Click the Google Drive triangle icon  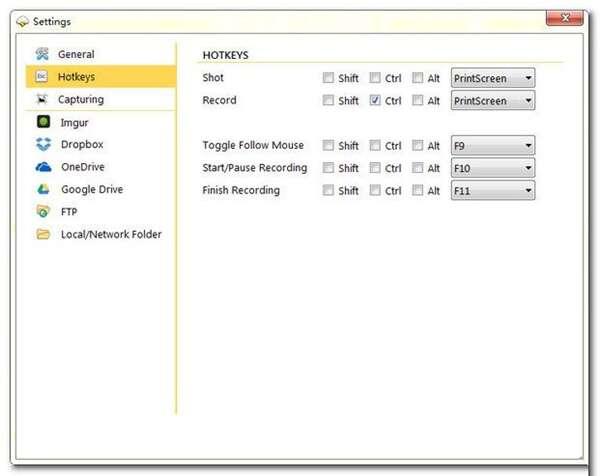click(x=43, y=190)
